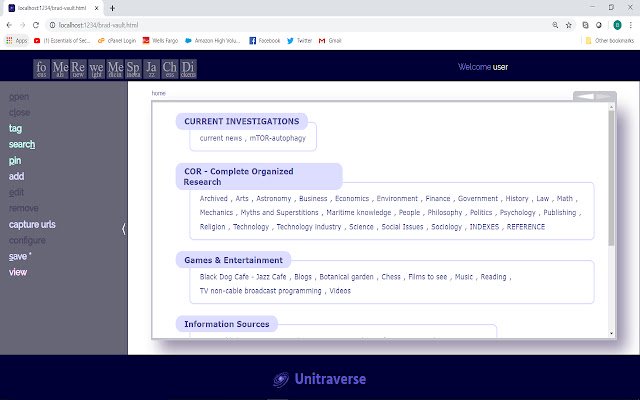The image size is (640, 400).
Task: Open the 'Myths and Superstitions' topic
Action: coord(280,213)
